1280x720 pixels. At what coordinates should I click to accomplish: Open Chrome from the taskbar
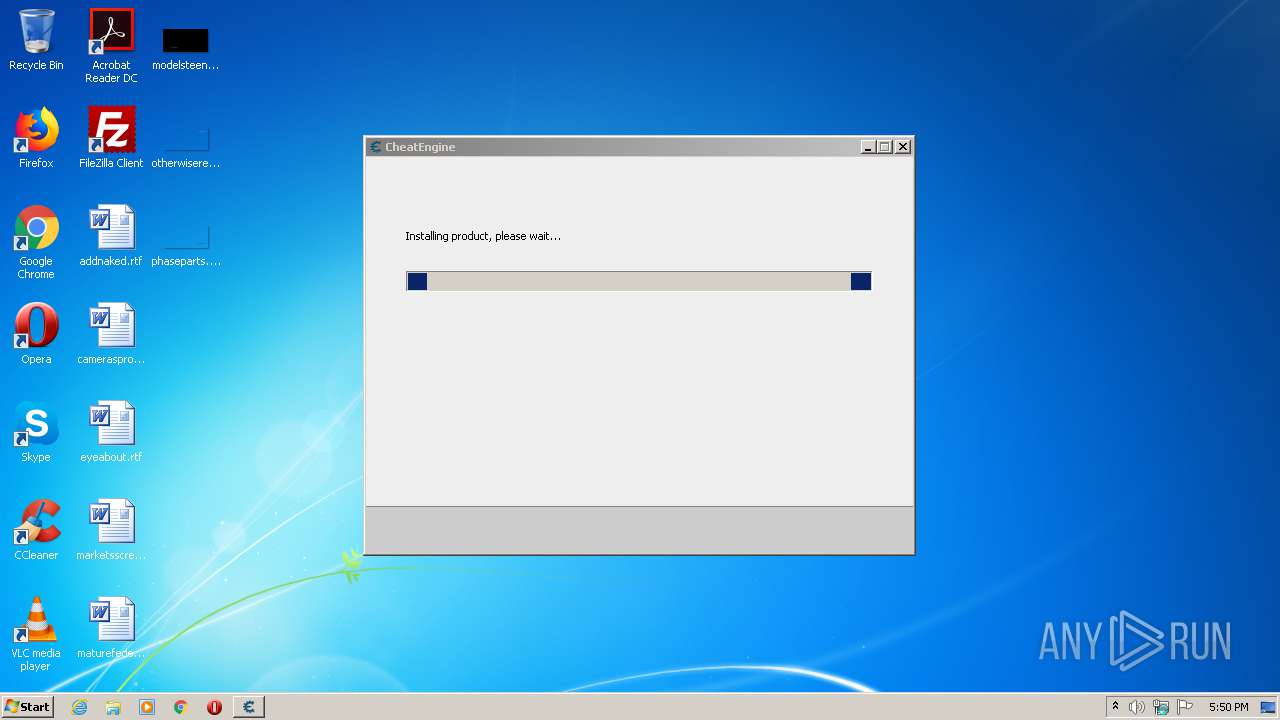(x=181, y=707)
